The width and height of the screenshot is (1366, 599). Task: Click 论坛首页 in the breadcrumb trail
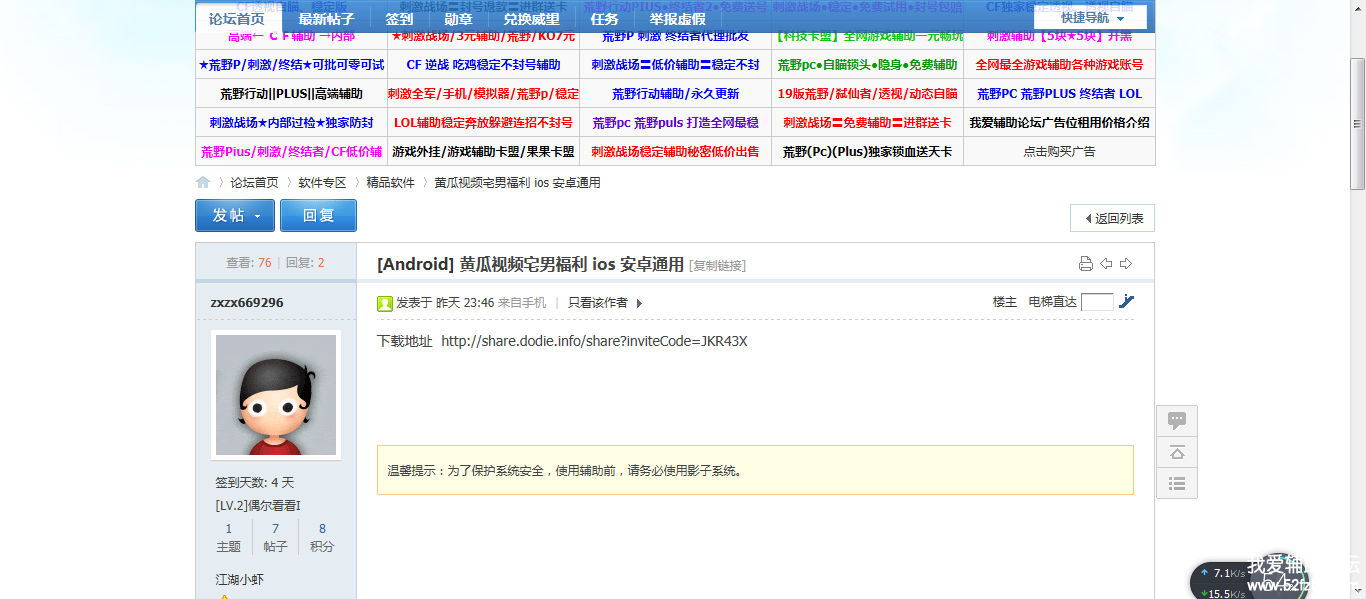[x=254, y=183]
